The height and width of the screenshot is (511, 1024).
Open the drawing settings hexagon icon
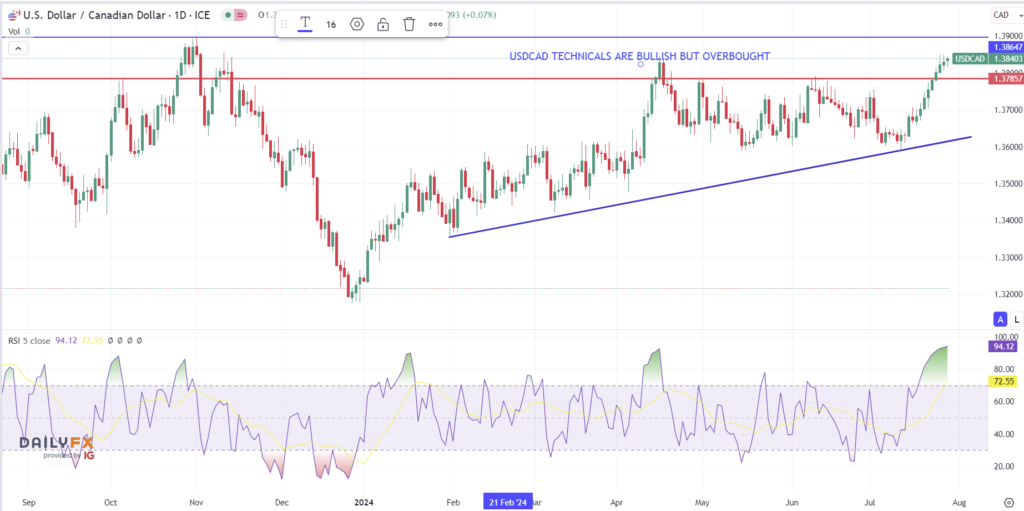coord(357,24)
